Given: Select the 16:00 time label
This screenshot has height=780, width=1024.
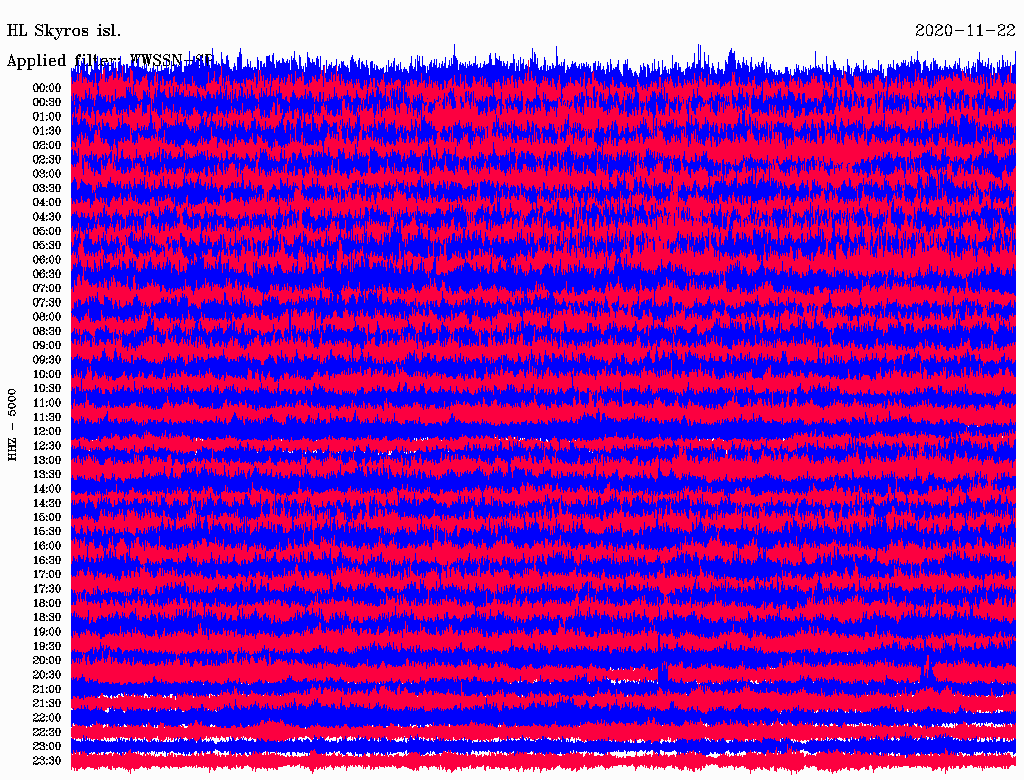Looking at the screenshot, I should (47, 546).
